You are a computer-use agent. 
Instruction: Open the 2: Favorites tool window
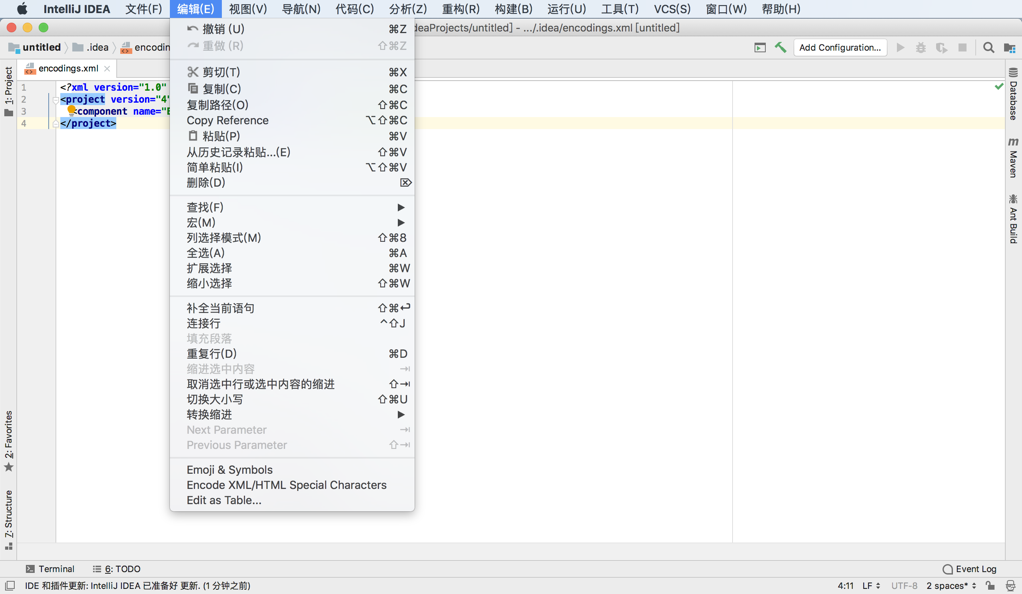click(x=8, y=441)
